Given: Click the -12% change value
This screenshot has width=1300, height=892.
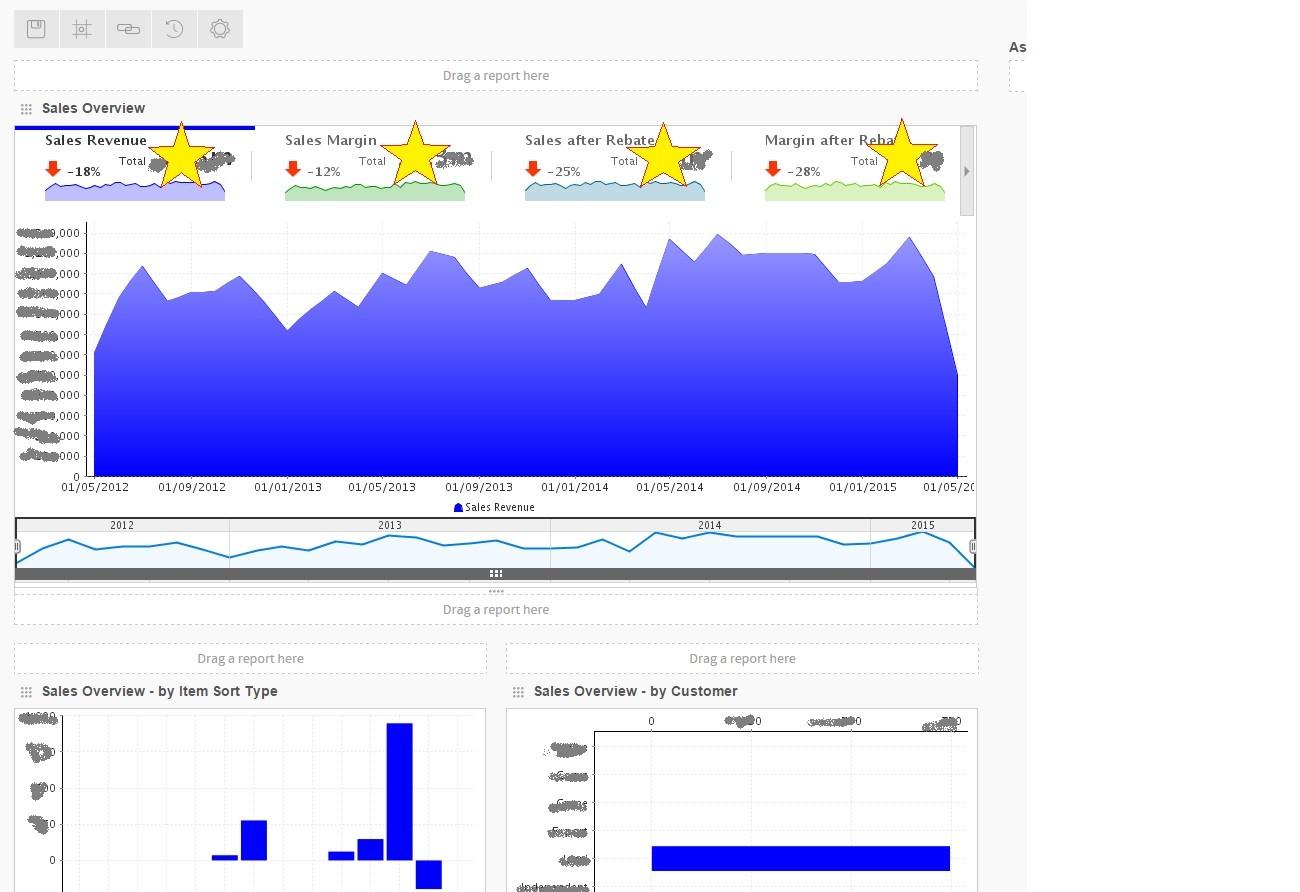Looking at the screenshot, I should point(324,172).
